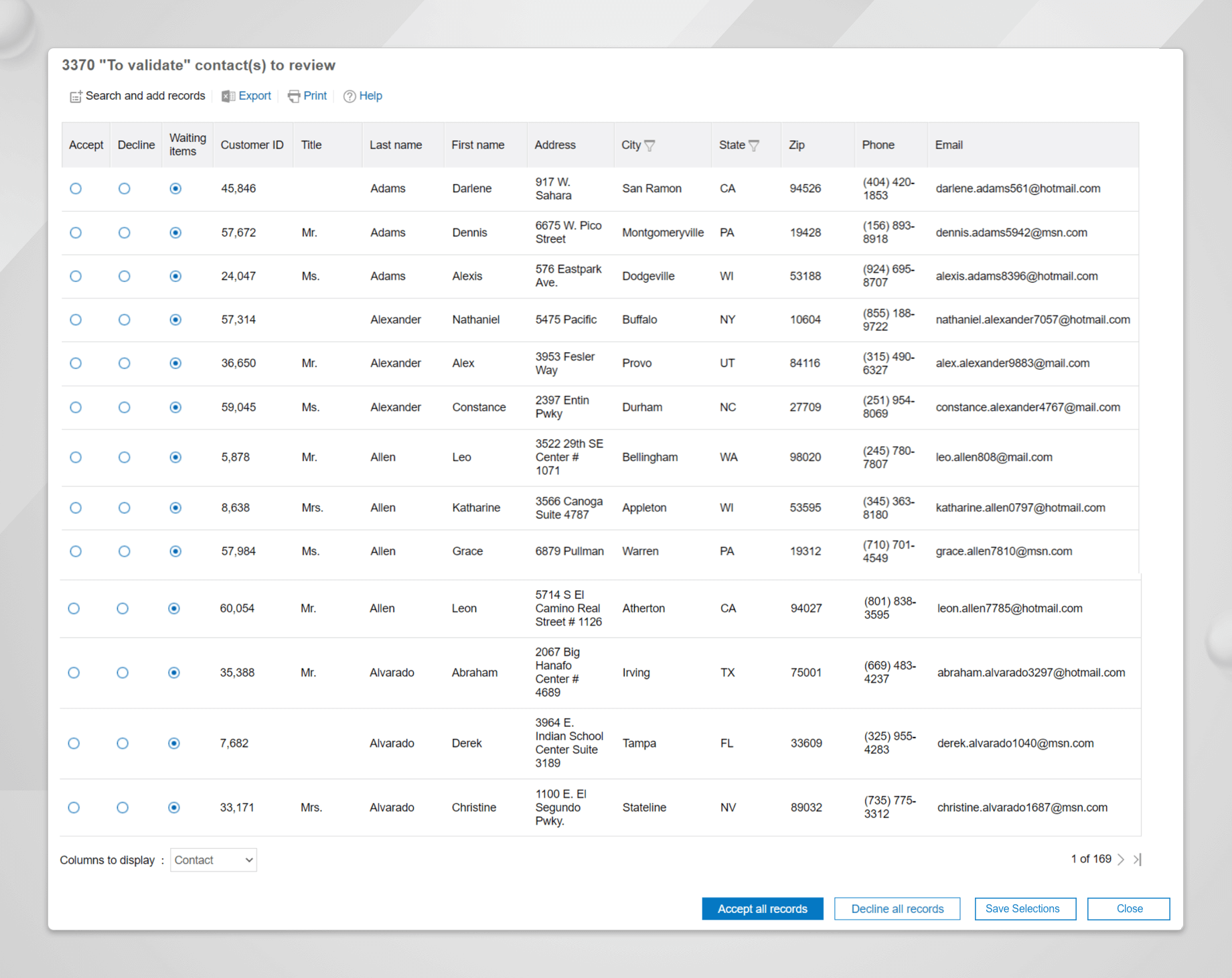Image resolution: width=1232 pixels, height=978 pixels.
Task: Click Decline all records
Action: [x=897, y=908]
